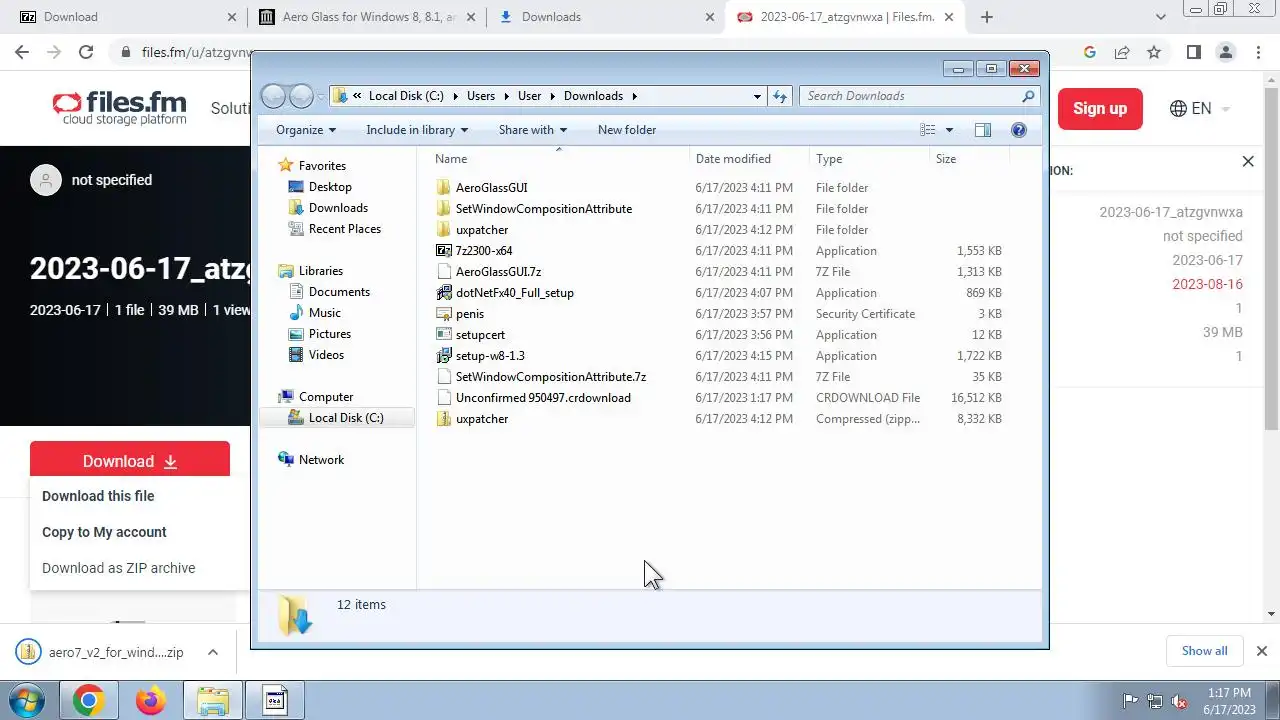
Task: Open the view options dropdown arrow
Action: tap(949, 130)
